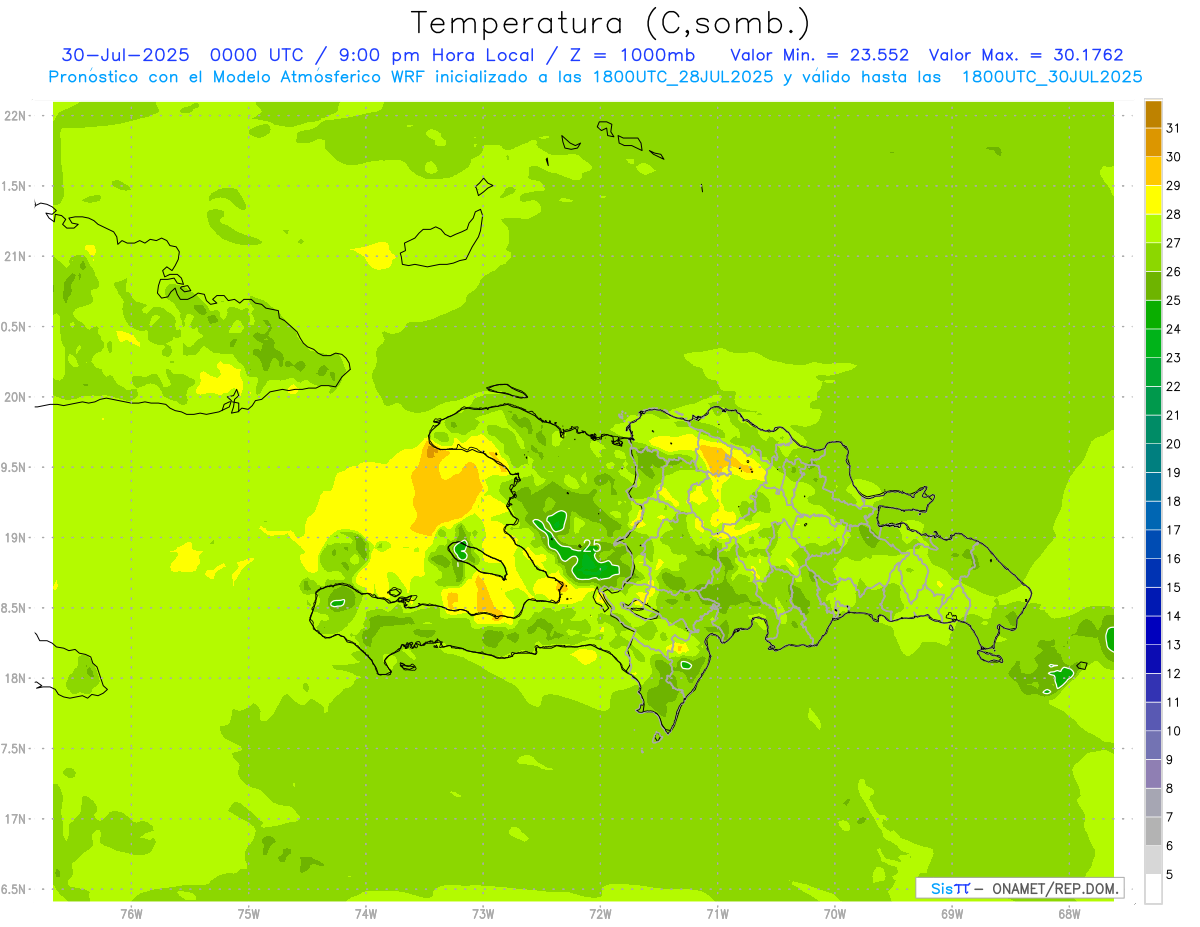The width and height of the screenshot is (1200, 927).
Task: Click the '19N' latitude axis label
Action: pos(14,538)
